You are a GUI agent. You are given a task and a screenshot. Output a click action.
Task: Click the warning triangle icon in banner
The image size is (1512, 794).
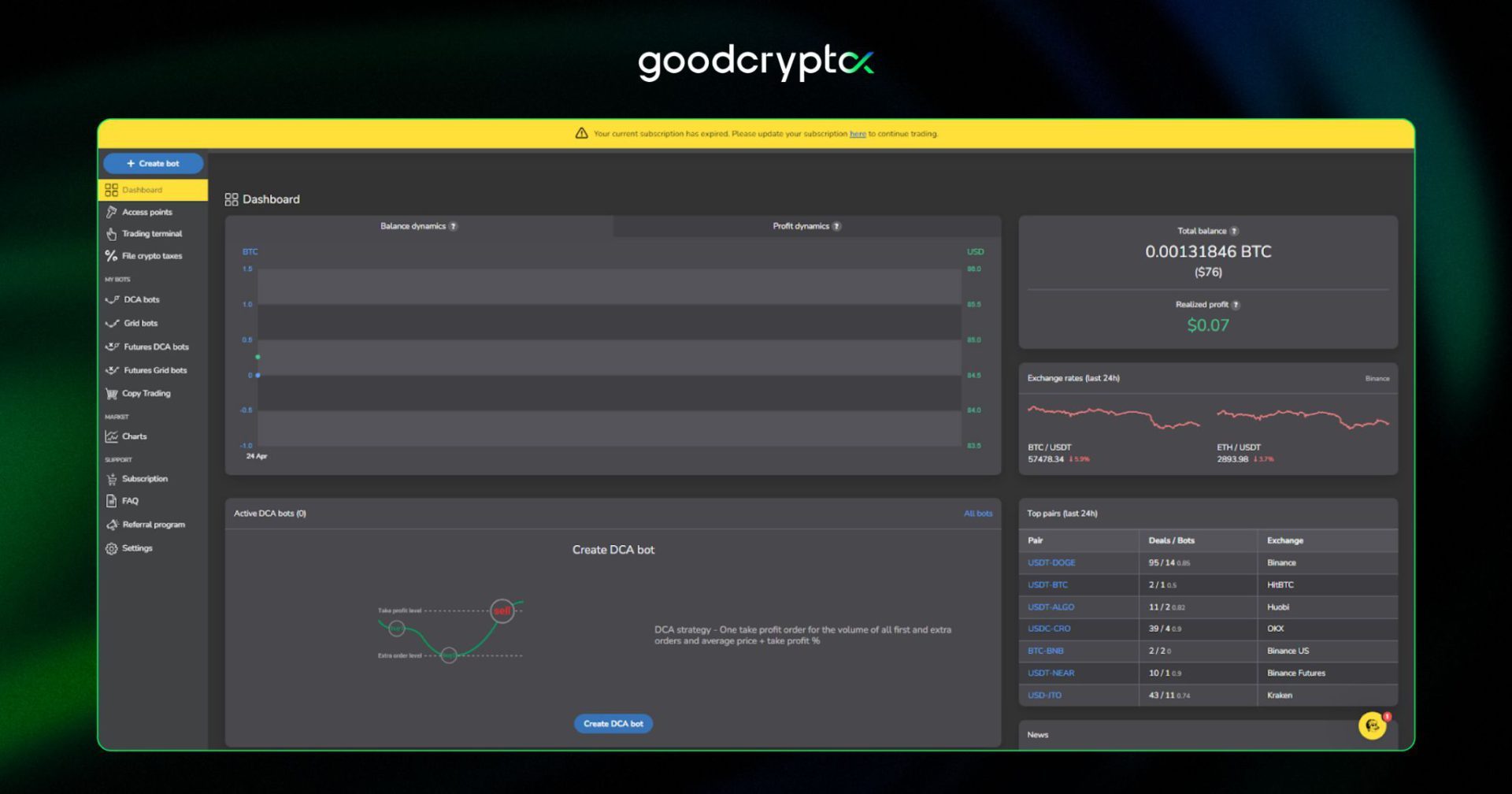coord(581,133)
